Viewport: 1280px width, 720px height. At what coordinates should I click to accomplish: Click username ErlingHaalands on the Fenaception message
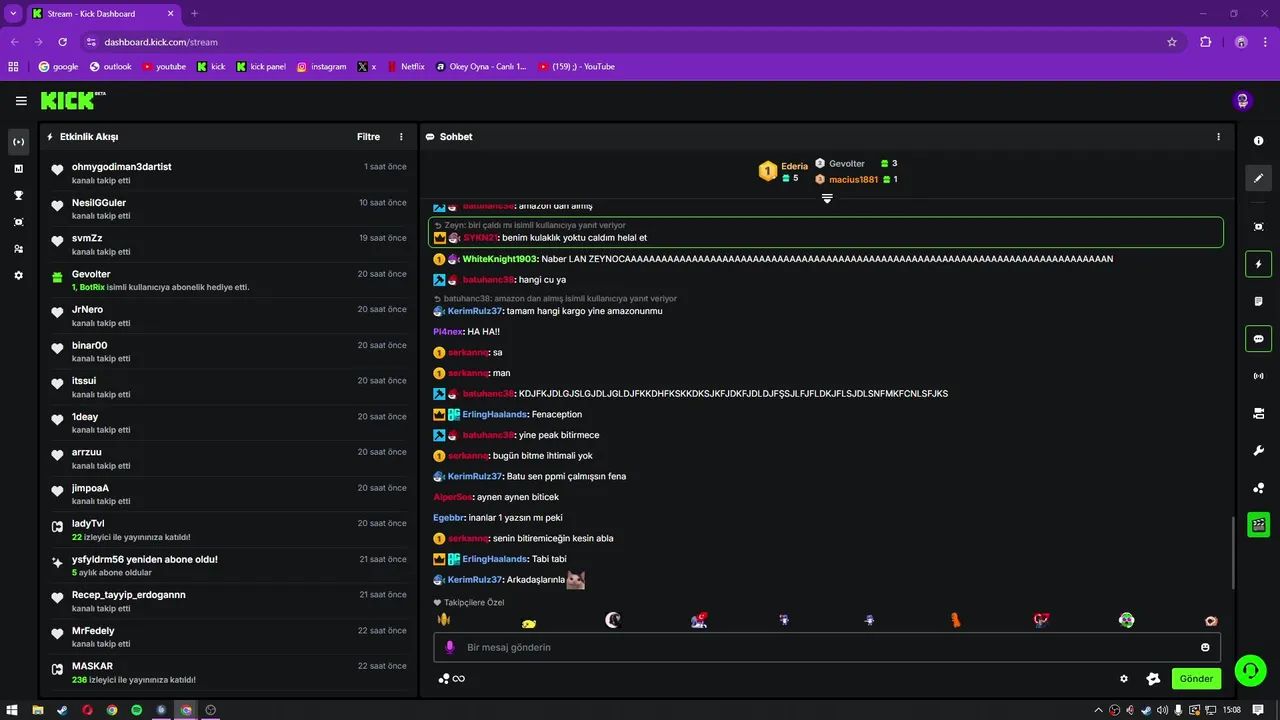494,414
